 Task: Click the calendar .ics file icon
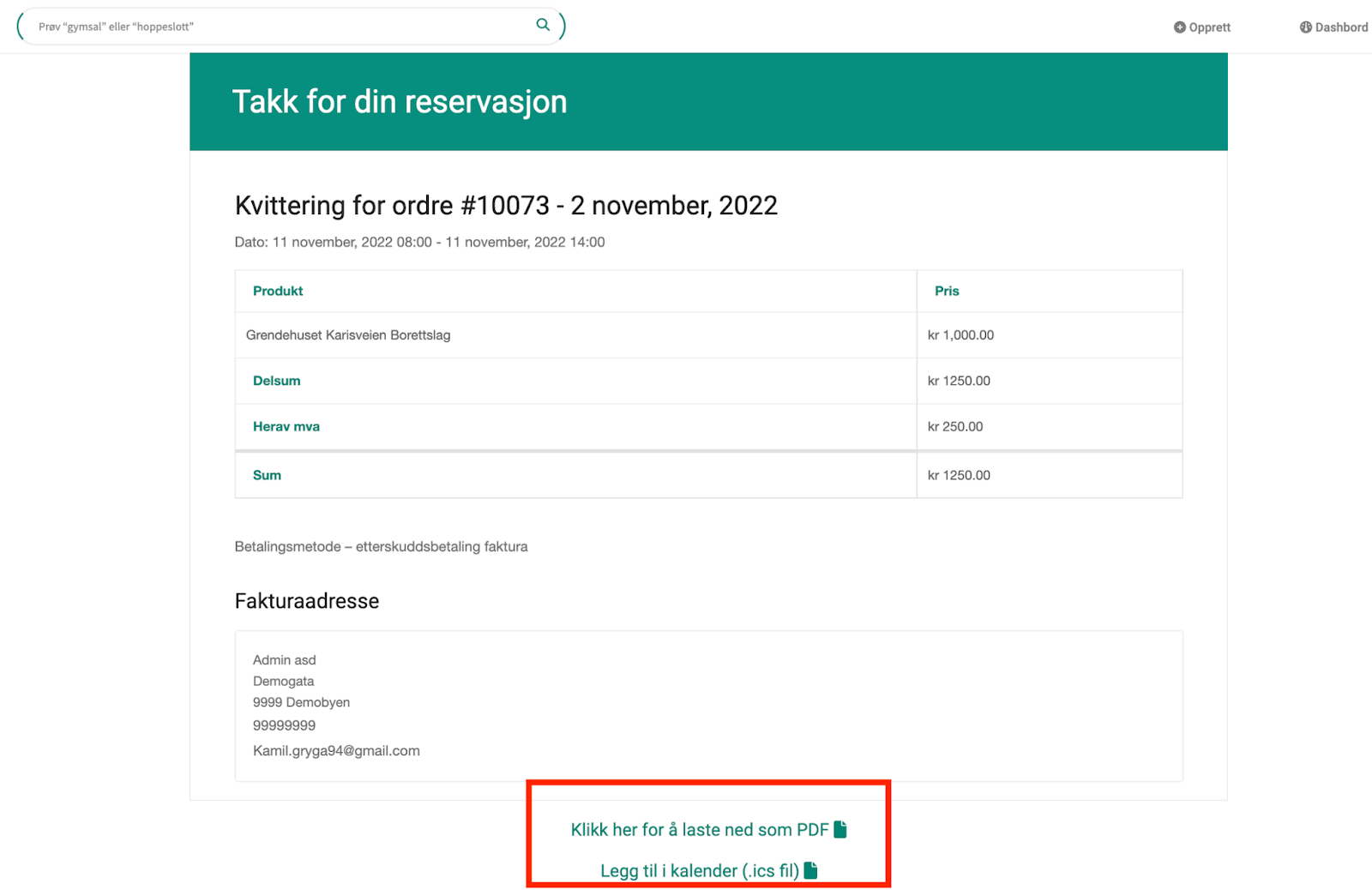click(810, 870)
